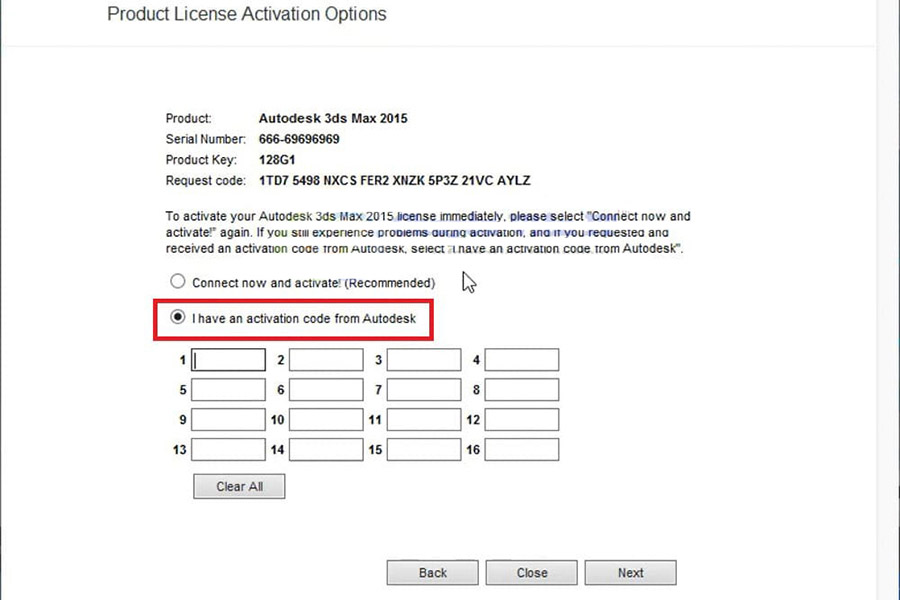Activate code entry field 12
This screenshot has height=600, width=900.
[x=522, y=420]
